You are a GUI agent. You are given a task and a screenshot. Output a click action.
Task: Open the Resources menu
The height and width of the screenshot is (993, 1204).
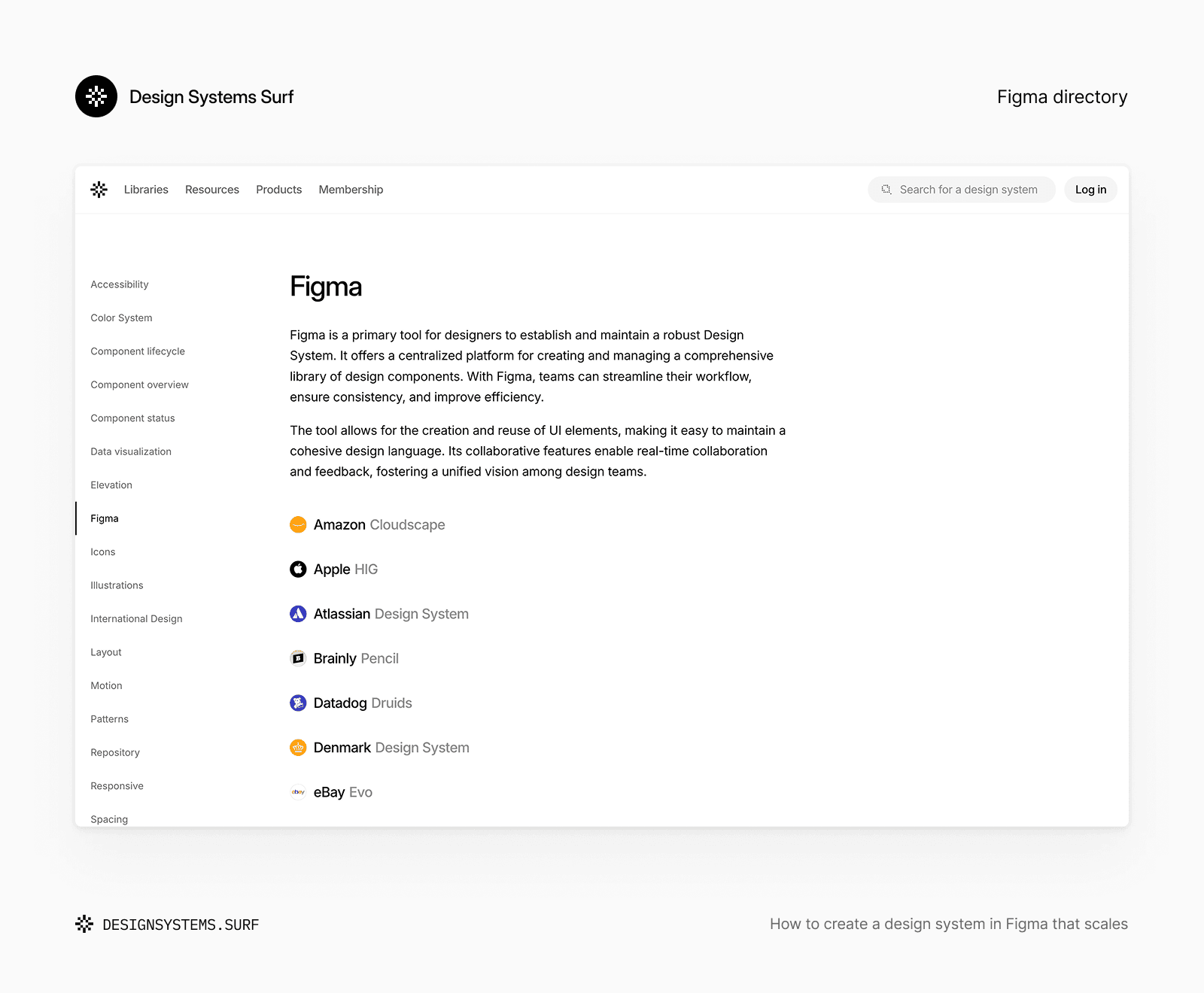coord(212,190)
